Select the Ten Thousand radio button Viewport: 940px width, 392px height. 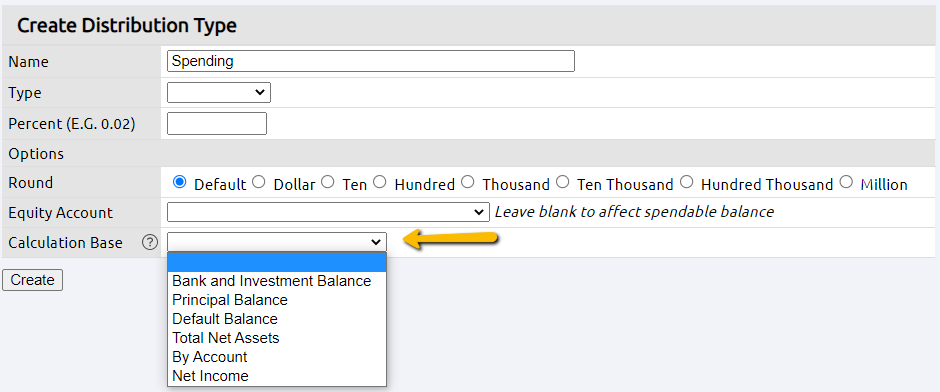click(562, 182)
